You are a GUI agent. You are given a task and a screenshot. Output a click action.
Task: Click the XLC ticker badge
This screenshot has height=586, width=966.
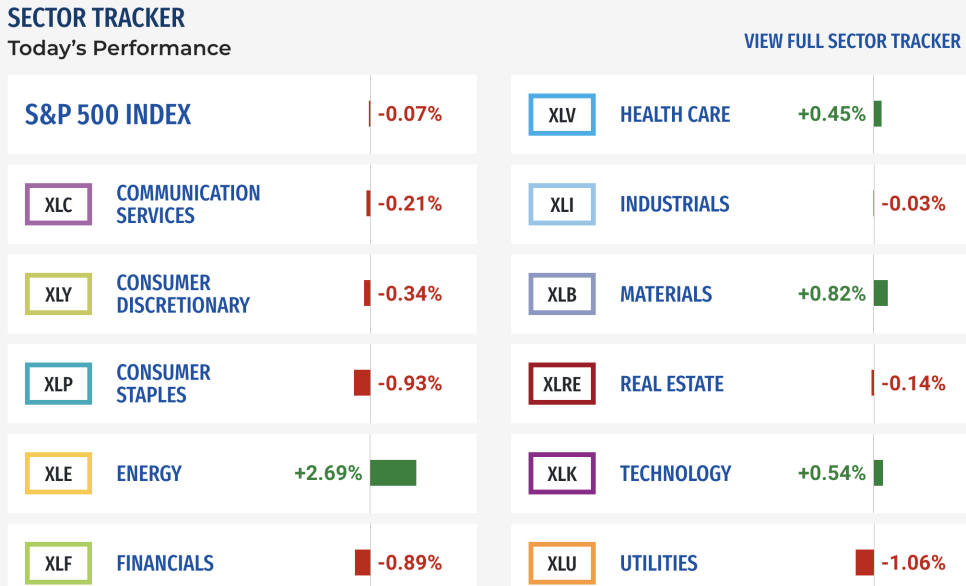[x=59, y=204]
